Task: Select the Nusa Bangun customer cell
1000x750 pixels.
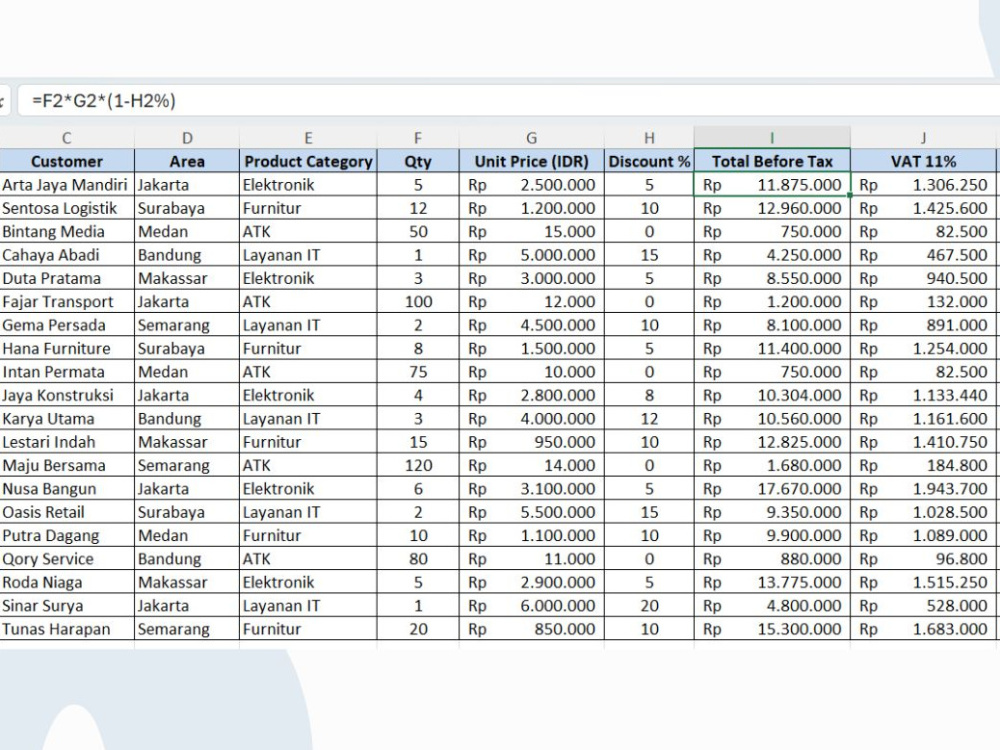Action: coord(67,489)
